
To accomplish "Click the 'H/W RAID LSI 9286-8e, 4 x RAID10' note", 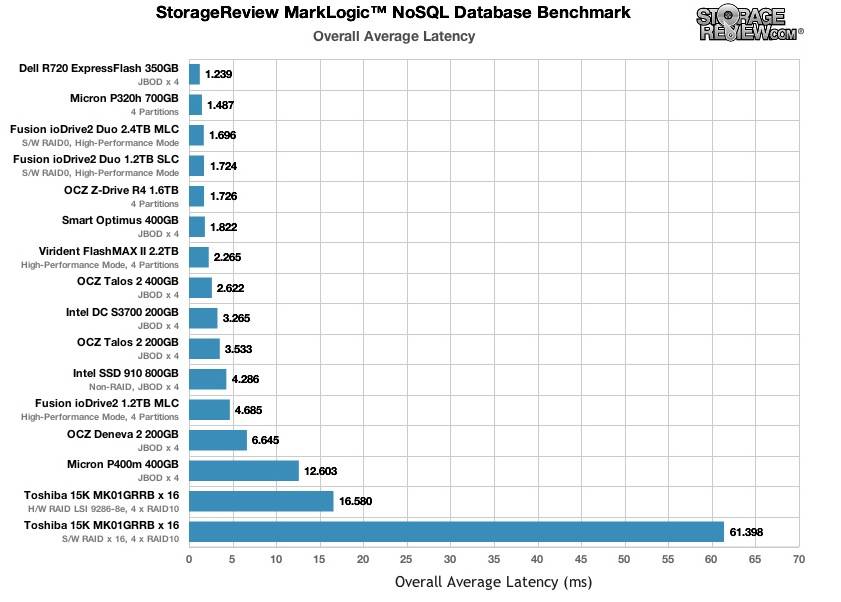I will (104, 509).
